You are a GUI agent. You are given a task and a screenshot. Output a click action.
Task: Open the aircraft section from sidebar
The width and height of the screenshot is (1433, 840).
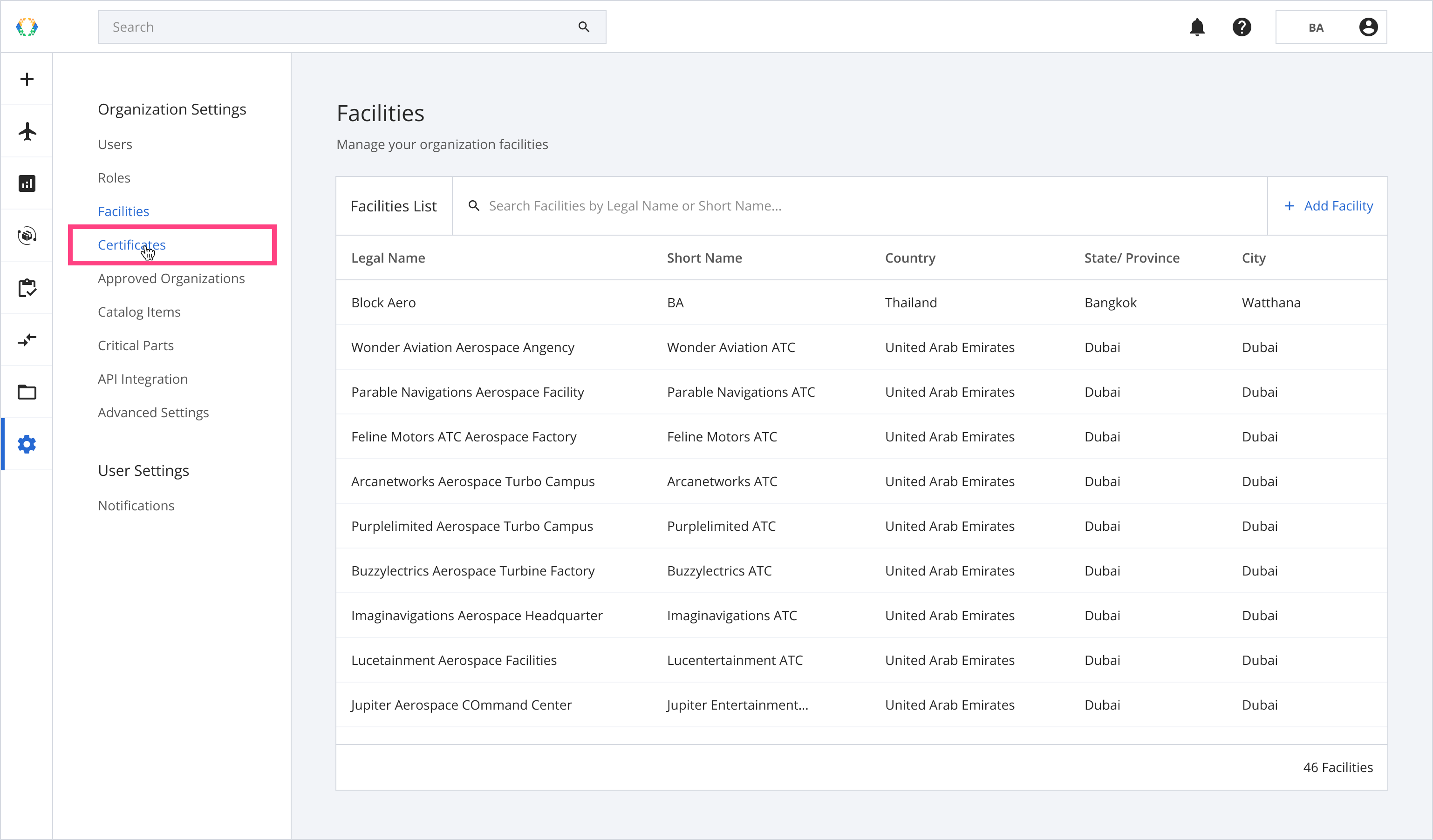tap(27, 131)
